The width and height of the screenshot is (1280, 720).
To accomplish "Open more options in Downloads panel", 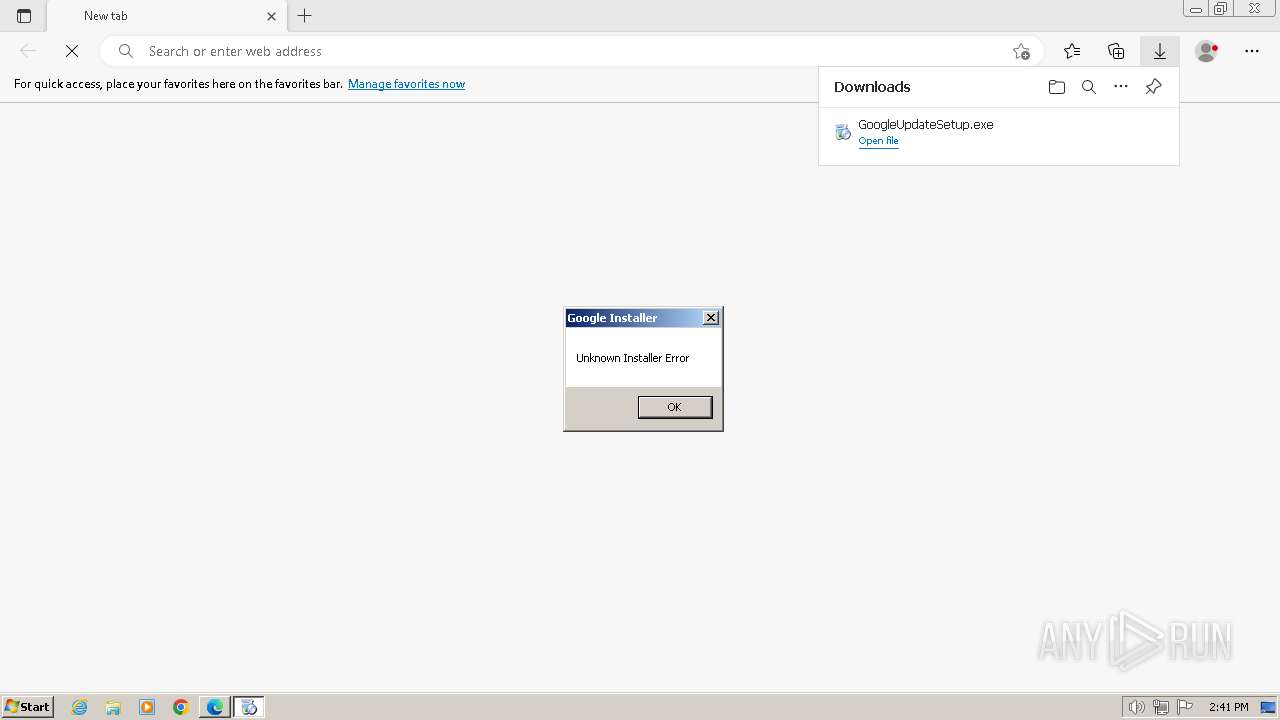I will click(x=1121, y=87).
